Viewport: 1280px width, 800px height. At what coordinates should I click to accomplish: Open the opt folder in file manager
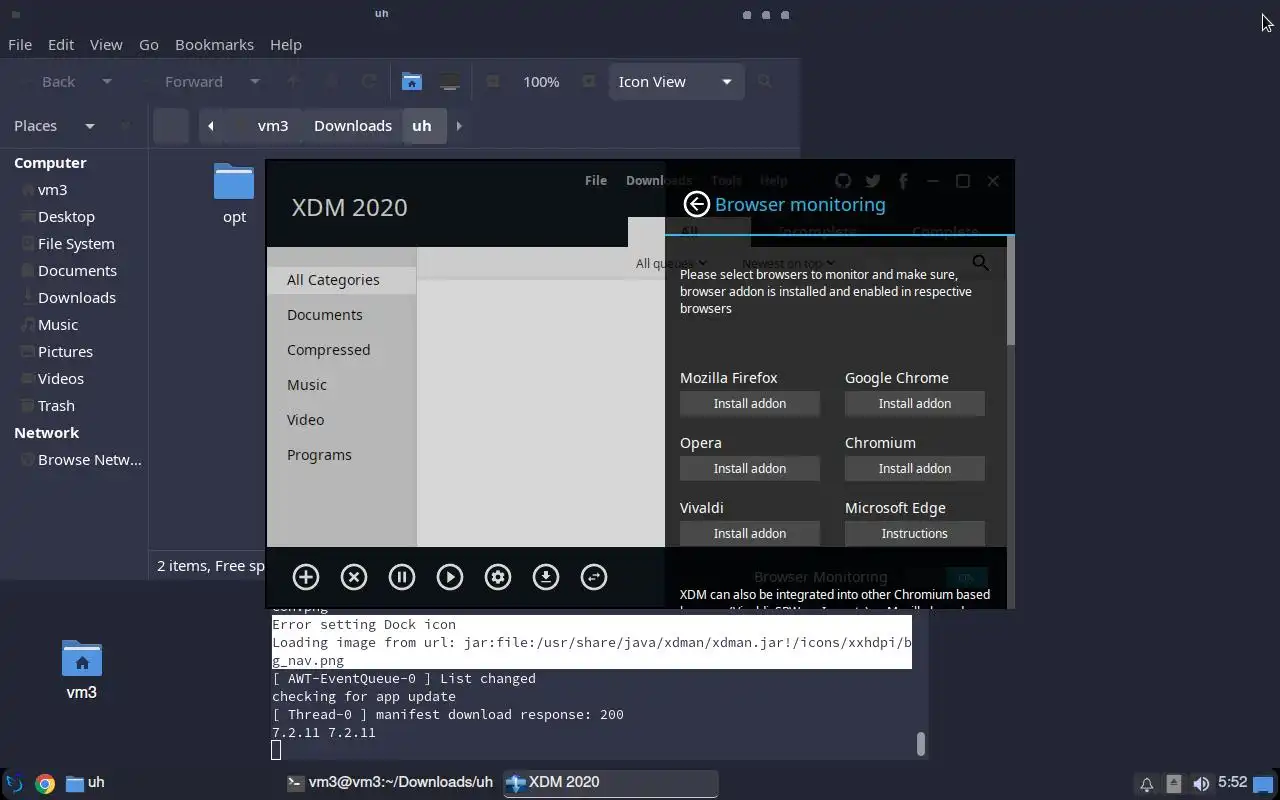pyautogui.click(x=234, y=194)
